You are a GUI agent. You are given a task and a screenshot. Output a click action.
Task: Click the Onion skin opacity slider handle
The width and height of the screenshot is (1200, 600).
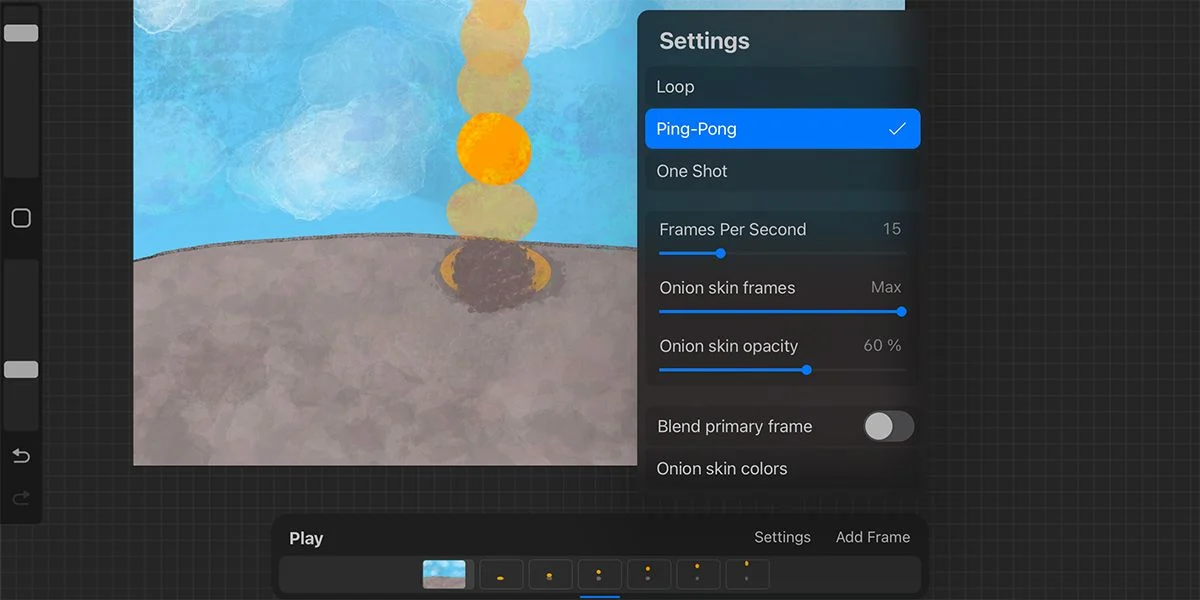[806, 370]
